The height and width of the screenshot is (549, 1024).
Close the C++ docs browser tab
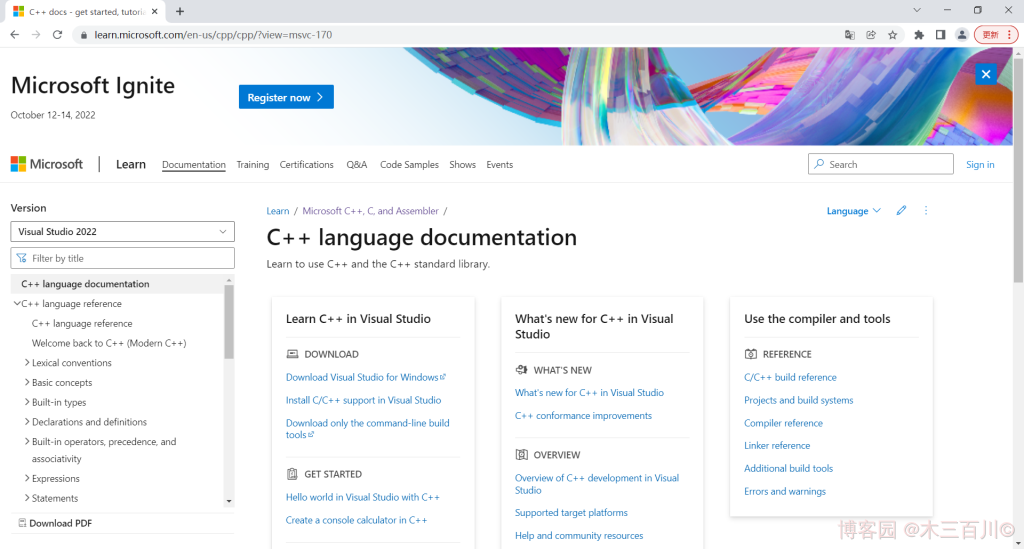tap(155, 11)
